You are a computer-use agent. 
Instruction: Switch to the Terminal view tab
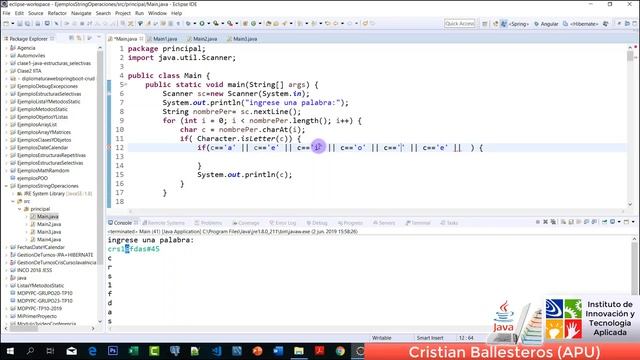418,223
